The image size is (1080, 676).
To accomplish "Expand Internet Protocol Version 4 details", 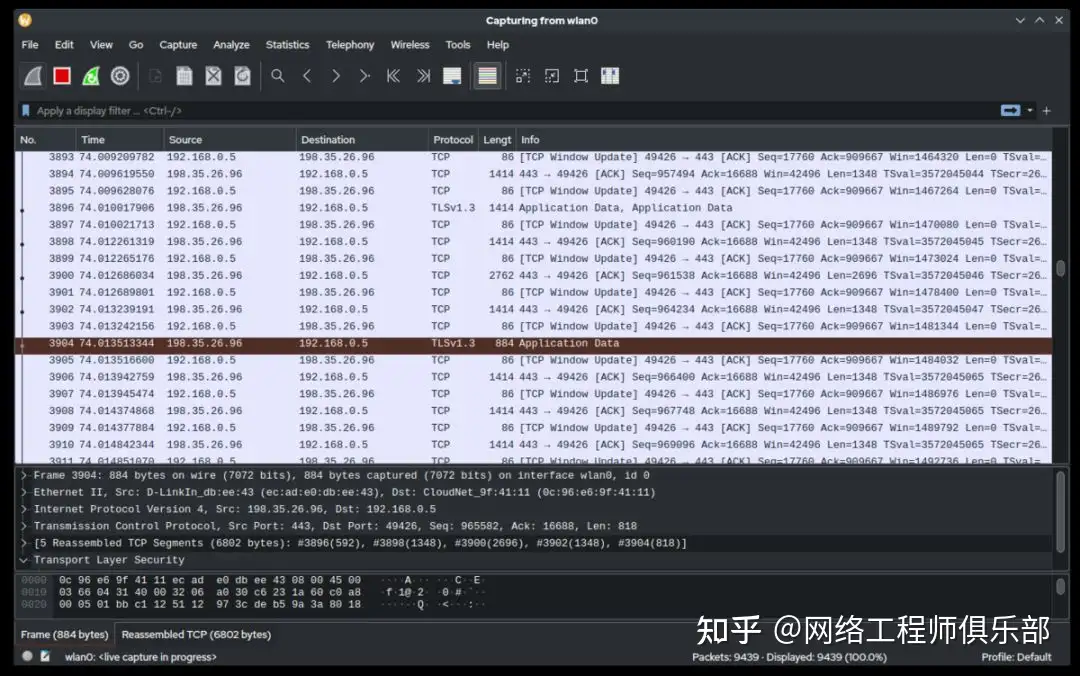I will point(22,508).
